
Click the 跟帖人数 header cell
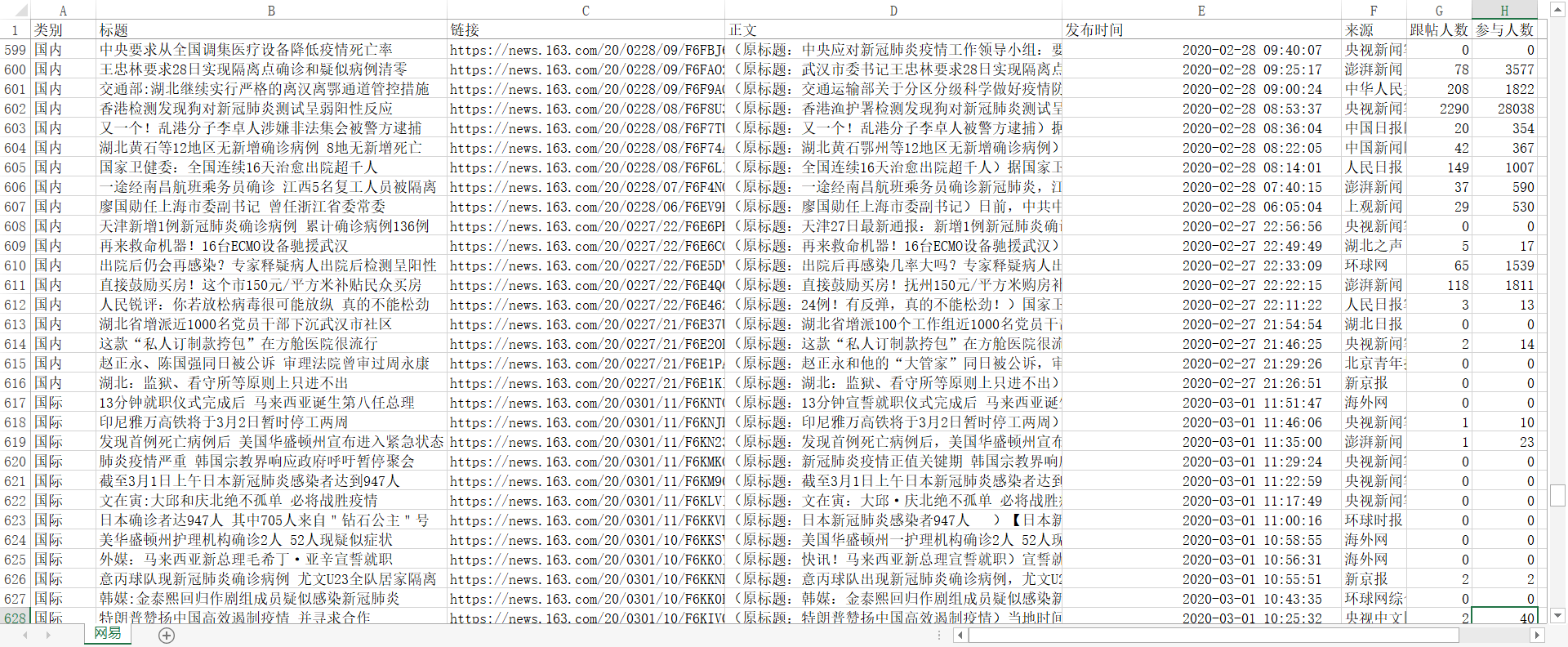coord(1439,30)
